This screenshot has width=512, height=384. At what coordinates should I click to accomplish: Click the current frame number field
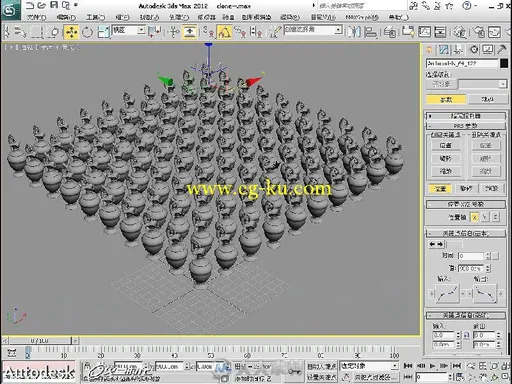pos(431,377)
